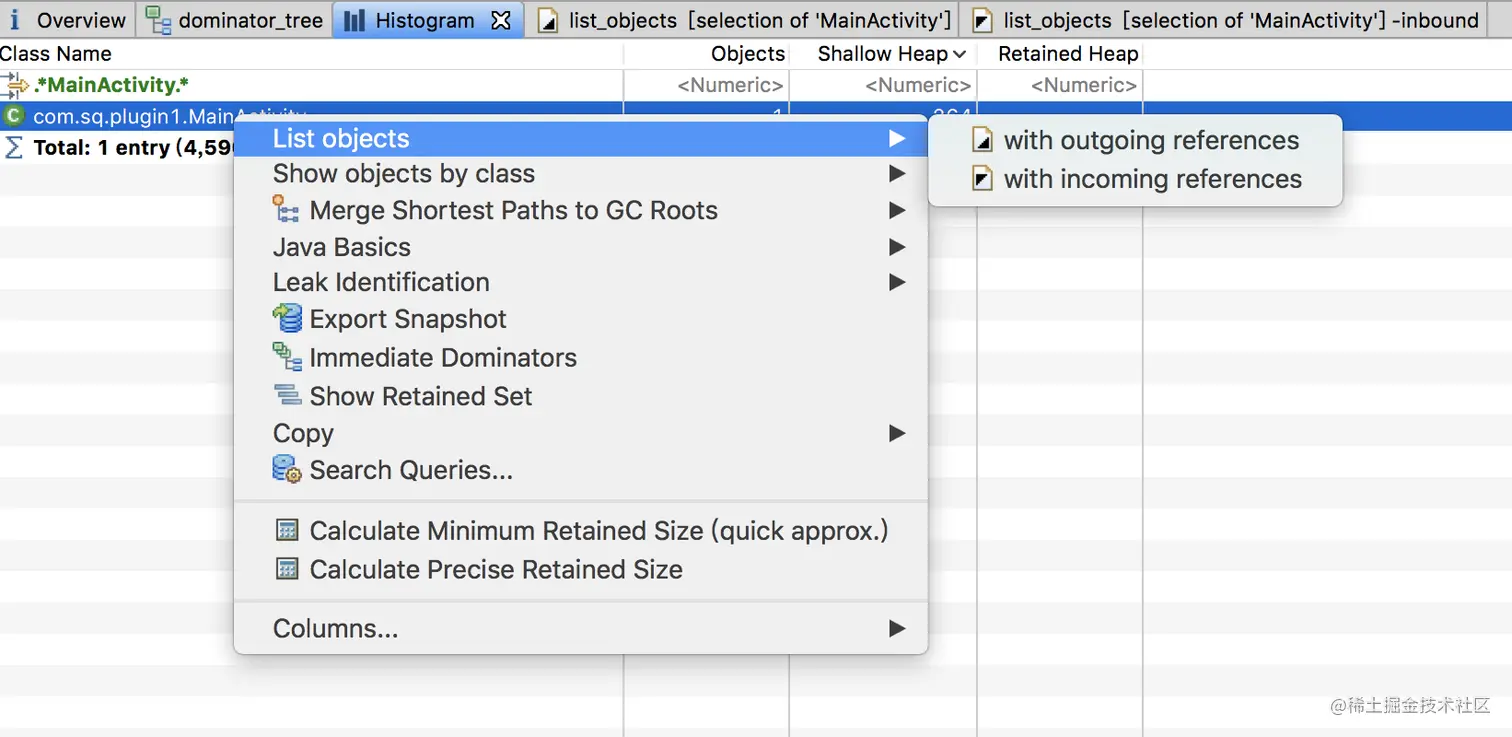Select with incoming references option
Viewport: 1512px width, 737px height.
[x=1152, y=180]
